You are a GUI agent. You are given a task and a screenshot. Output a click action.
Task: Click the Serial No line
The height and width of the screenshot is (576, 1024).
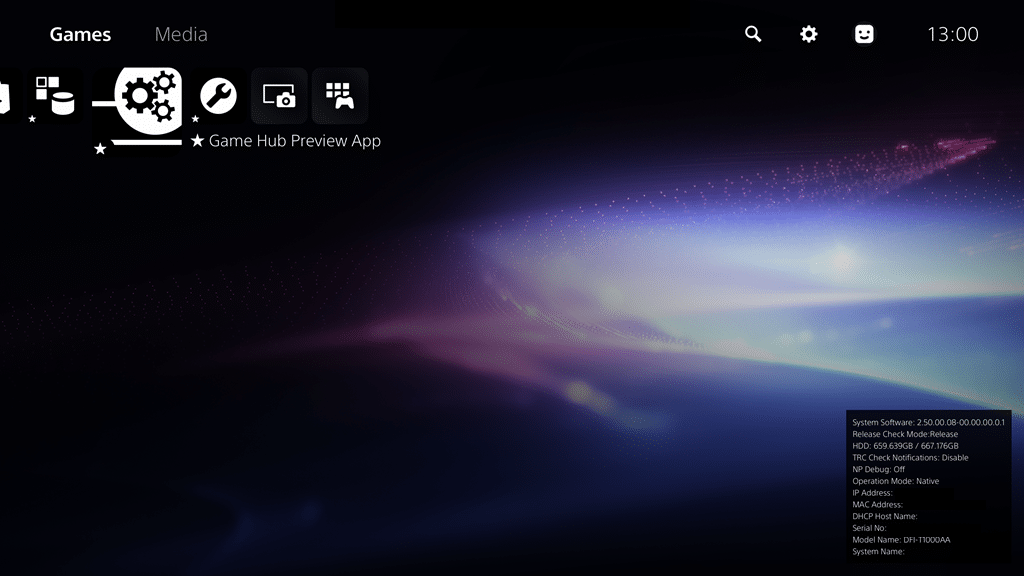[869, 528]
